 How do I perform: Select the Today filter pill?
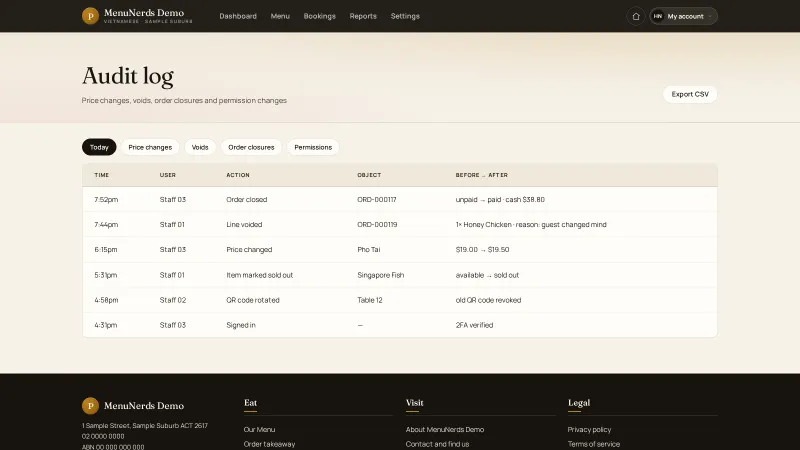[x=99, y=147]
